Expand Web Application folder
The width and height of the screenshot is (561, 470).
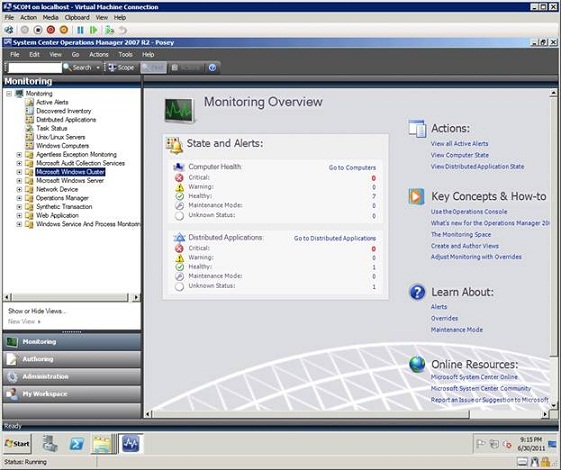click(x=19, y=215)
